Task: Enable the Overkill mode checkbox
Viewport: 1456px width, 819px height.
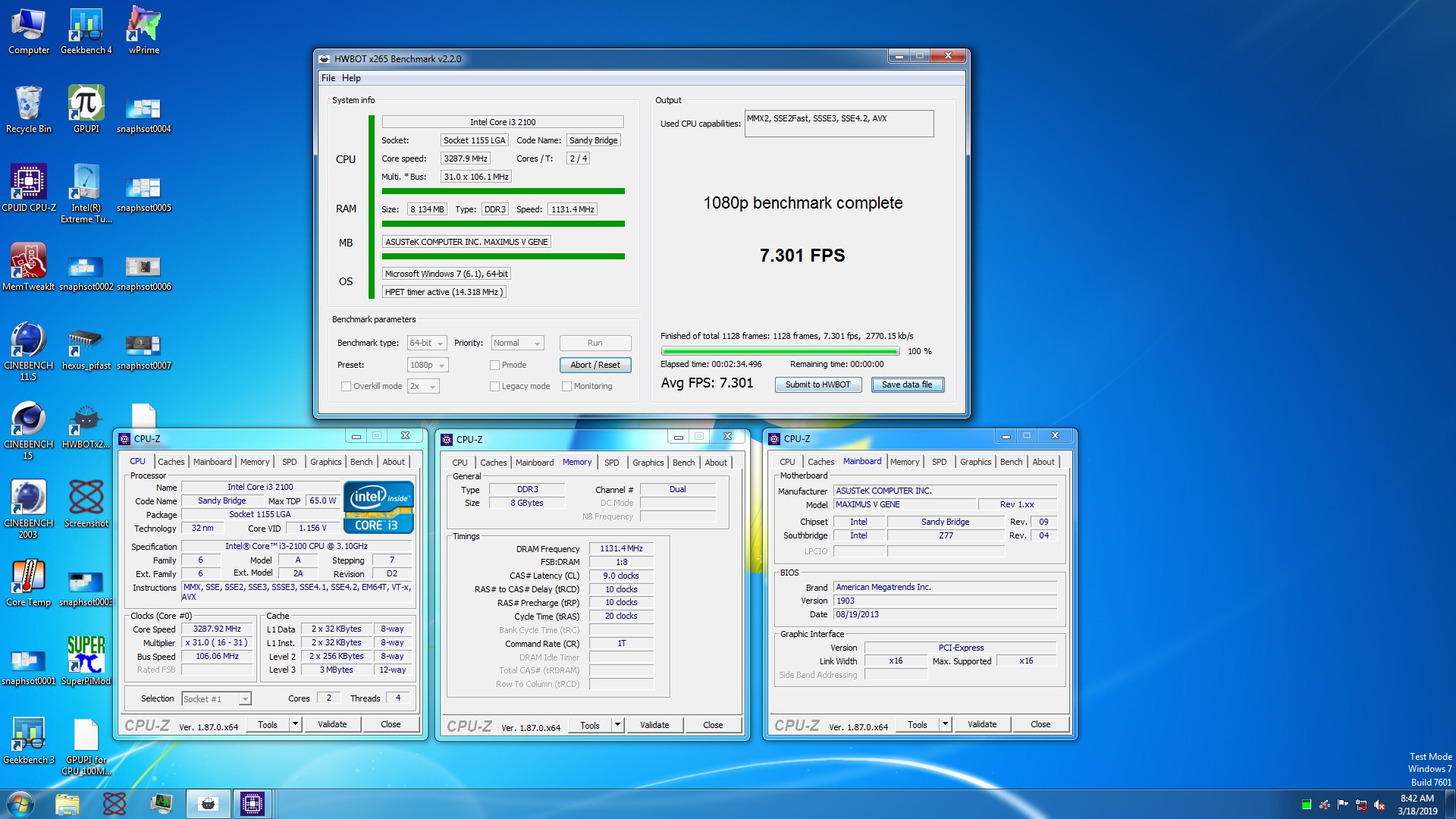Action: [347, 386]
